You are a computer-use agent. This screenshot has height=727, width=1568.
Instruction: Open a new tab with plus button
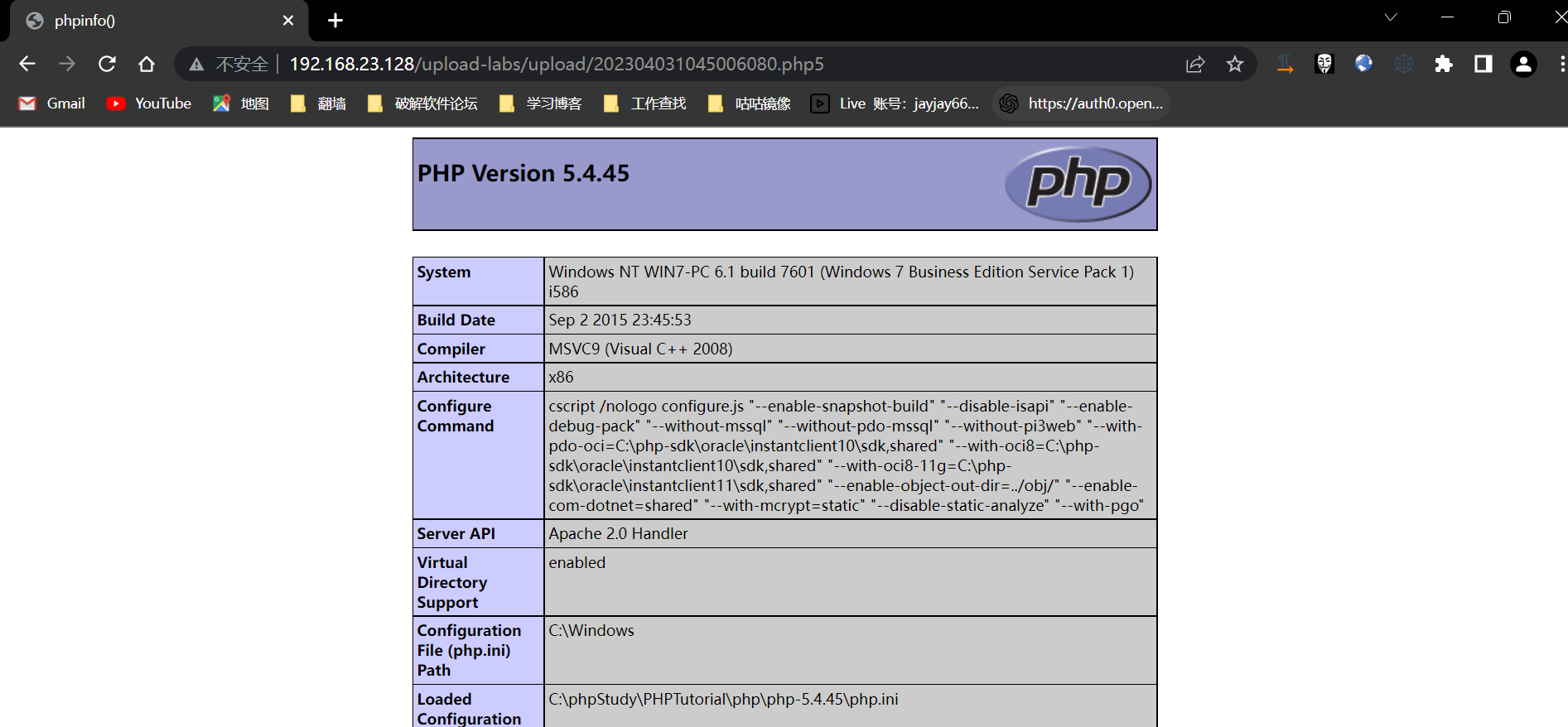(x=335, y=21)
